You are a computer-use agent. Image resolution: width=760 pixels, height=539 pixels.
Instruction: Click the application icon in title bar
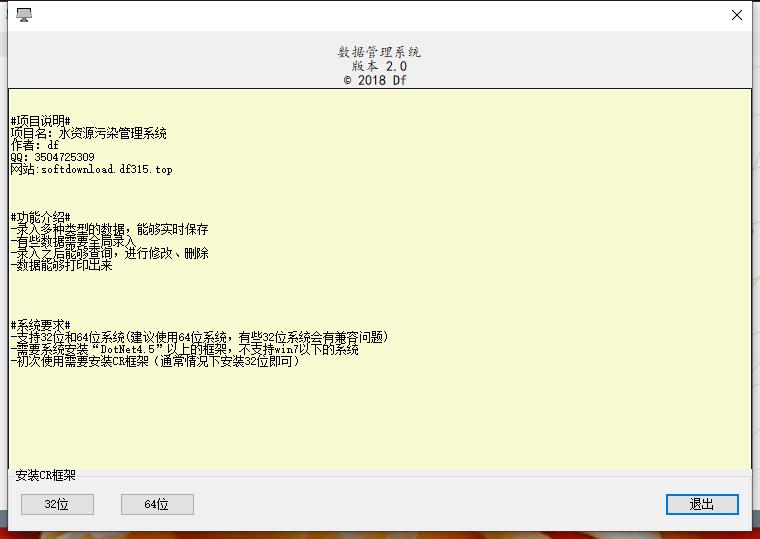point(24,15)
